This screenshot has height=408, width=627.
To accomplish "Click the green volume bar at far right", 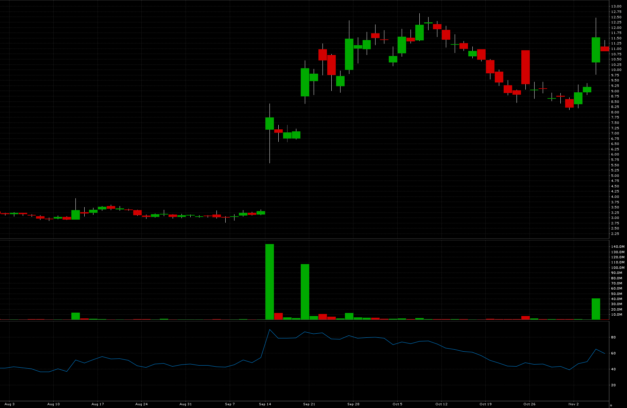I will point(596,309).
